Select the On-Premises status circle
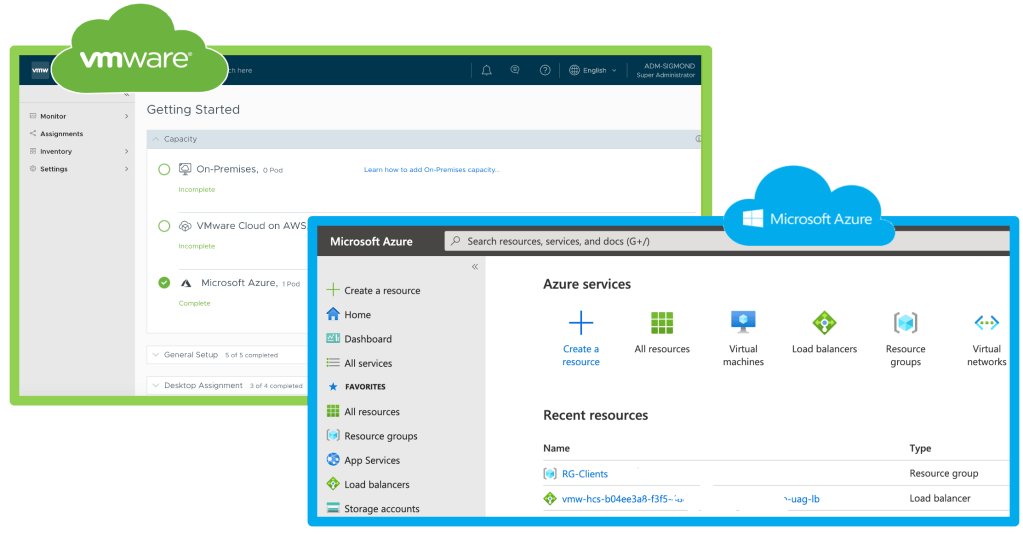Image resolution: width=1023 pixels, height=537 pixels. pos(164,170)
